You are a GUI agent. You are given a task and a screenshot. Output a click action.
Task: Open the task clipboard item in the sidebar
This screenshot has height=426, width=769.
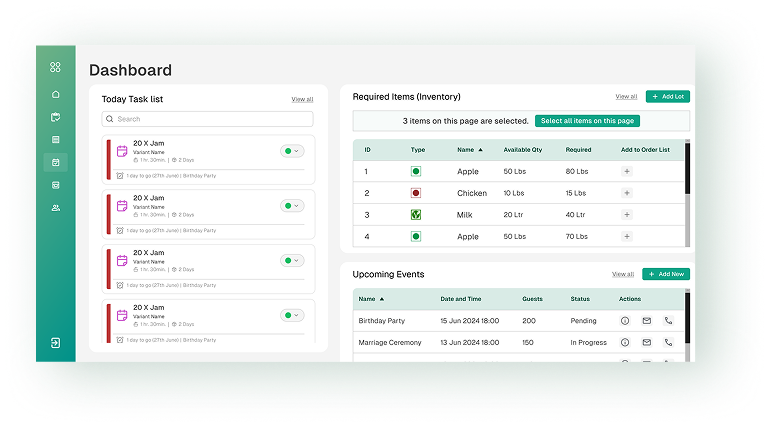coord(56,117)
